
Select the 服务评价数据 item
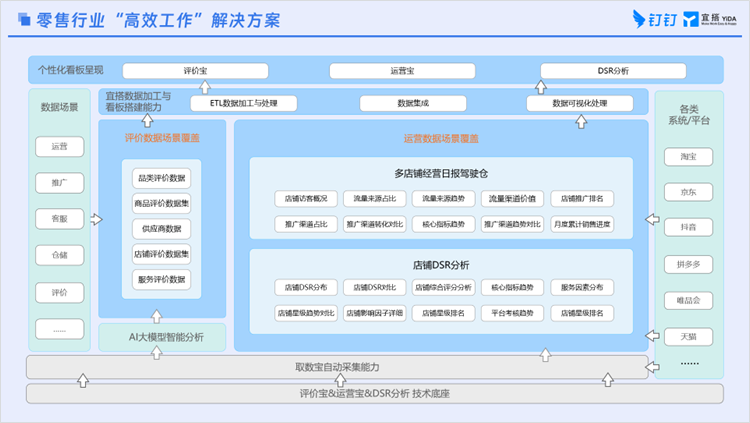pyautogui.click(x=162, y=279)
